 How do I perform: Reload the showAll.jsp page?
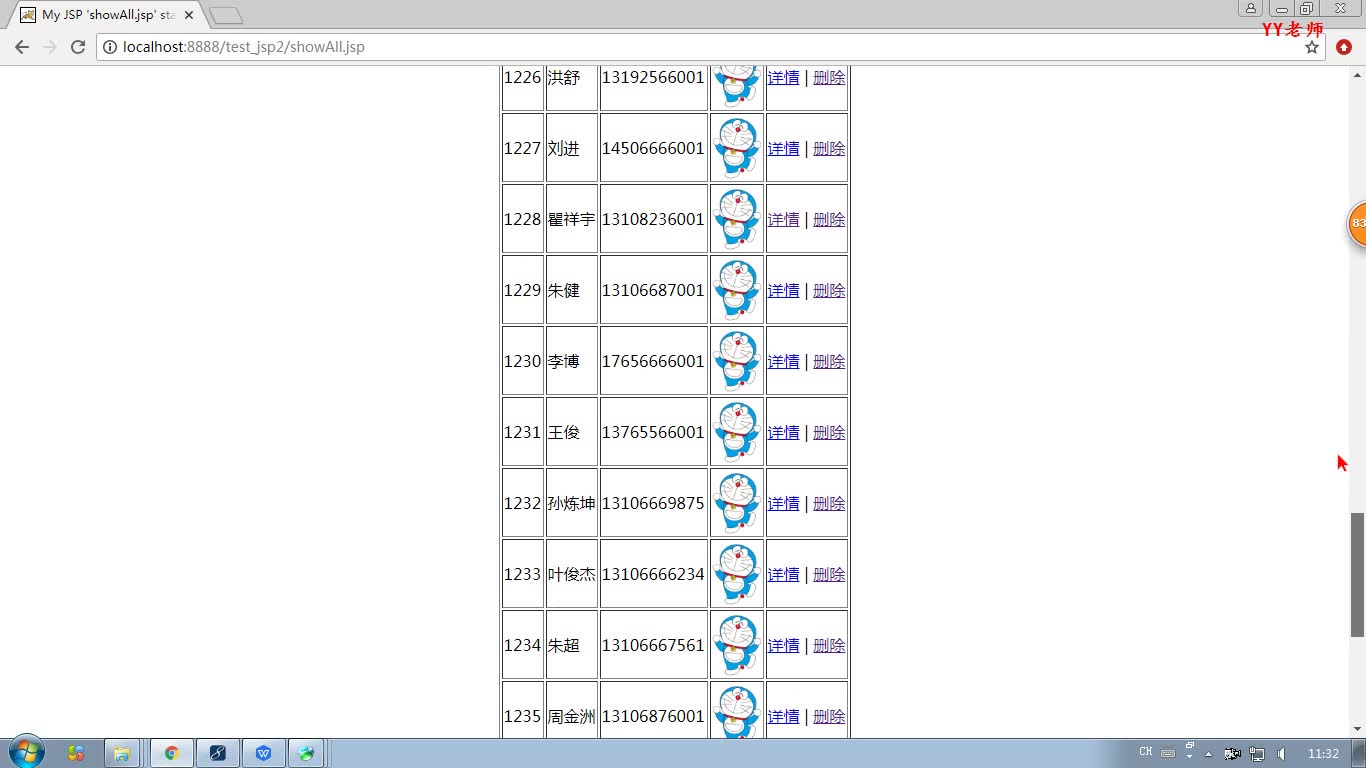[x=77, y=47]
